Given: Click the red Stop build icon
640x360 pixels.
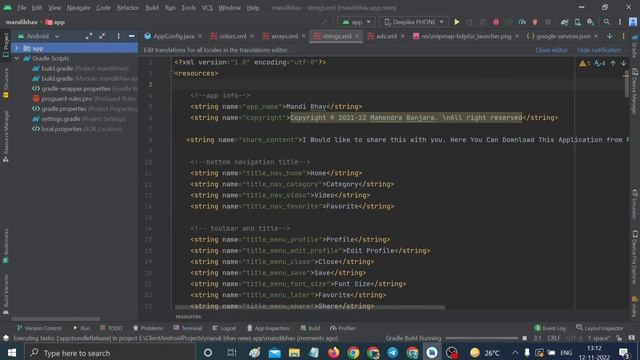Looking at the screenshot, I should click(x=496, y=22).
